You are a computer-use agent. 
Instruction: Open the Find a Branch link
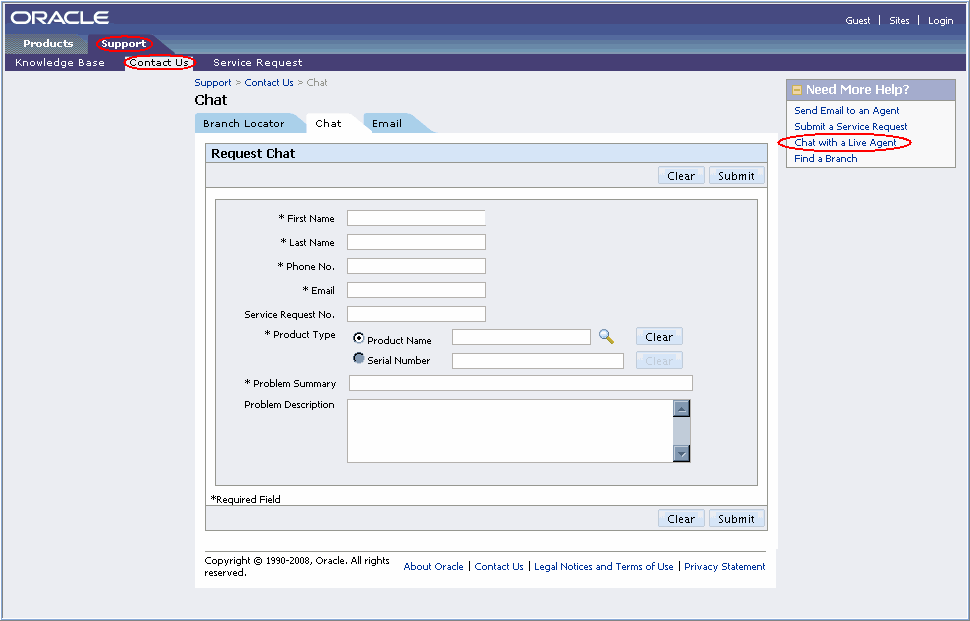pos(825,158)
